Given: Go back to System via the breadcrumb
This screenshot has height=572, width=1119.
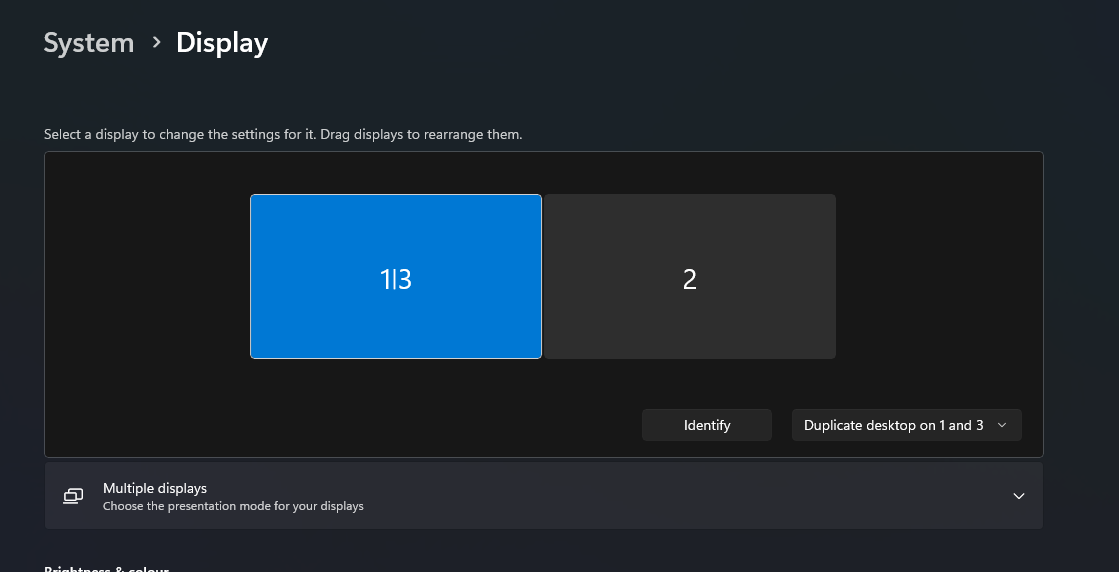Looking at the screenshot, I should coord(89,43).
